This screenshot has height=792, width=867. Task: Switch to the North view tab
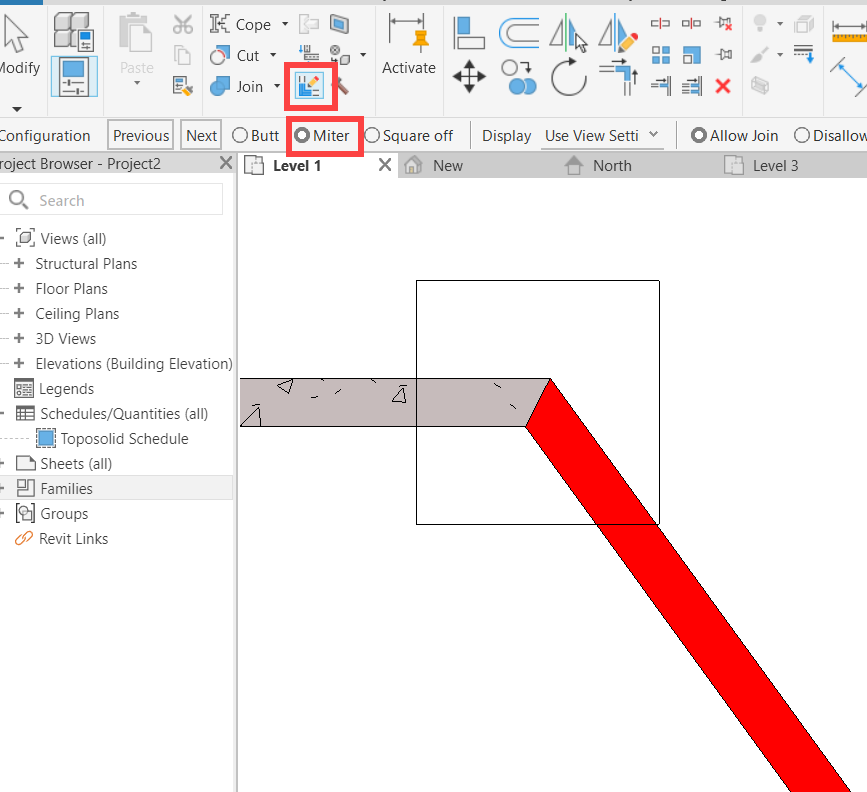coord(612,165)
